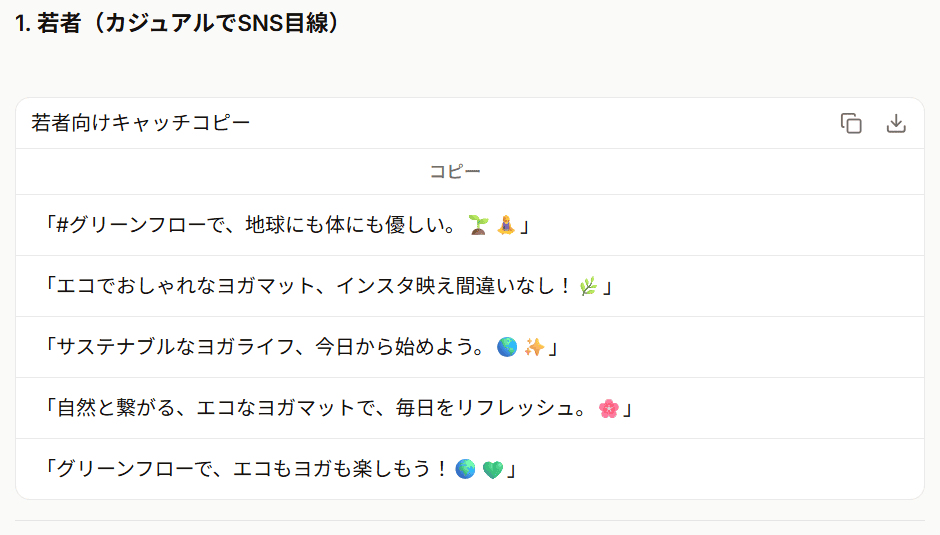Click the seedling emoji in first row
The width and height of the screenshot is (940, 535).
click(x=478, y=226)
